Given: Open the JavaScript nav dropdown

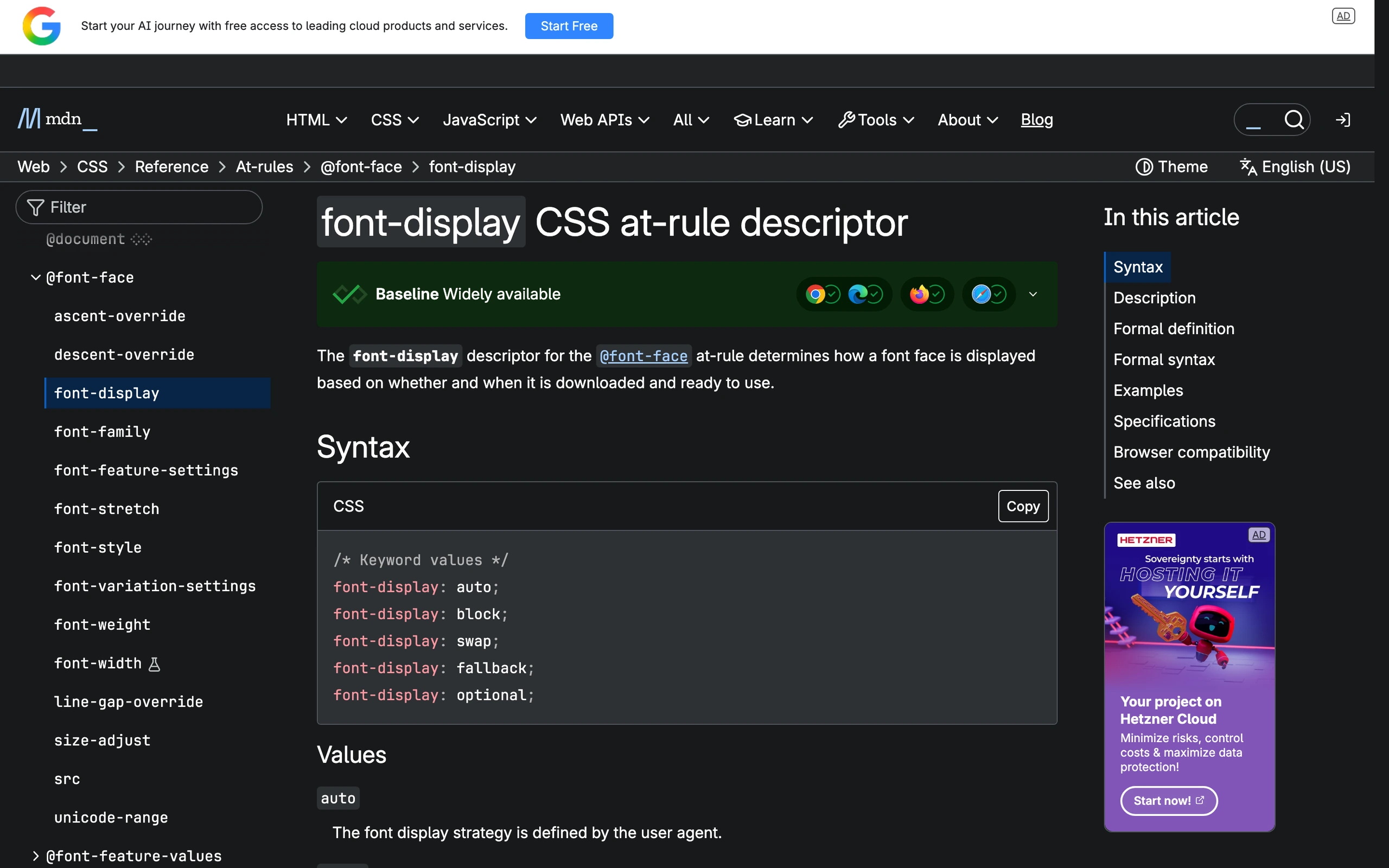Looking at the screenshot, I should [x=489, y=119].
